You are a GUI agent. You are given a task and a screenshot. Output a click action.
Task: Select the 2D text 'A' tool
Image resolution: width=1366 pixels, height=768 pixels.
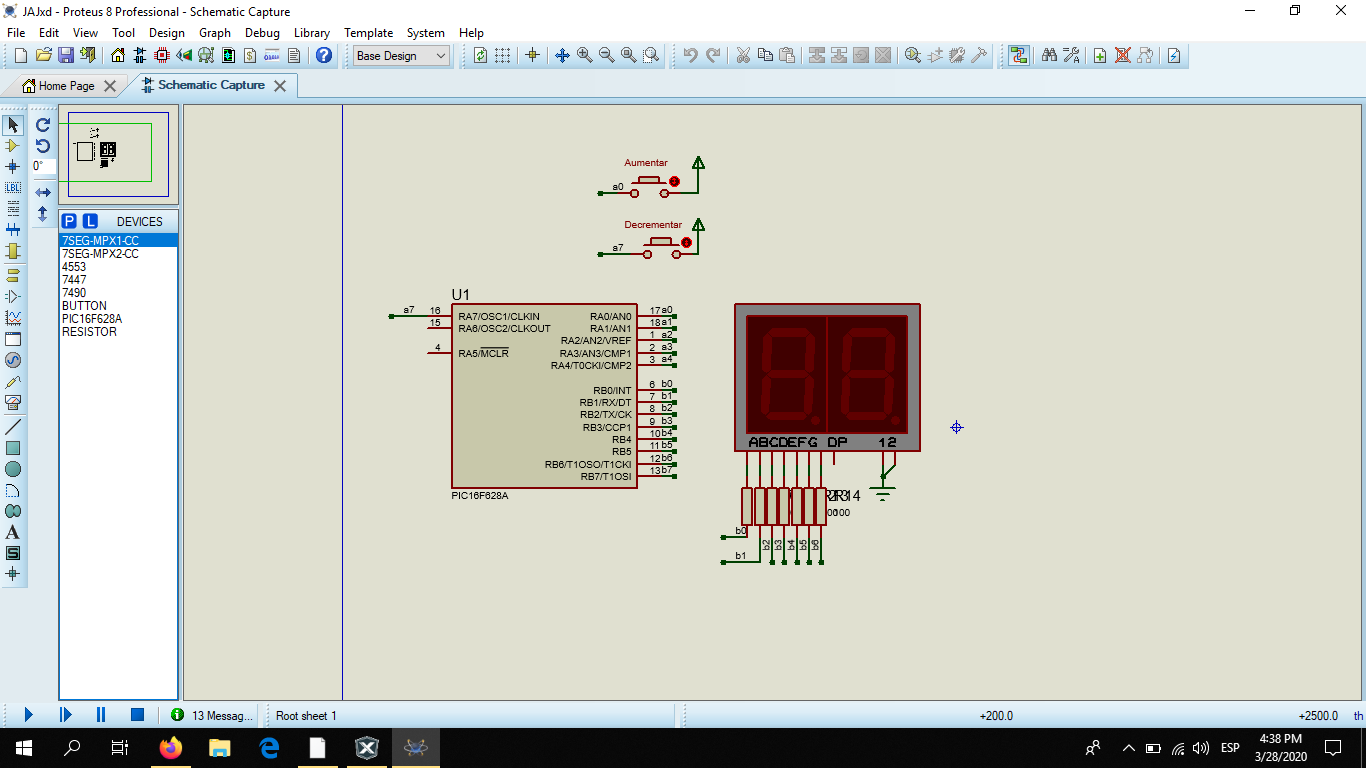point(13,532)
